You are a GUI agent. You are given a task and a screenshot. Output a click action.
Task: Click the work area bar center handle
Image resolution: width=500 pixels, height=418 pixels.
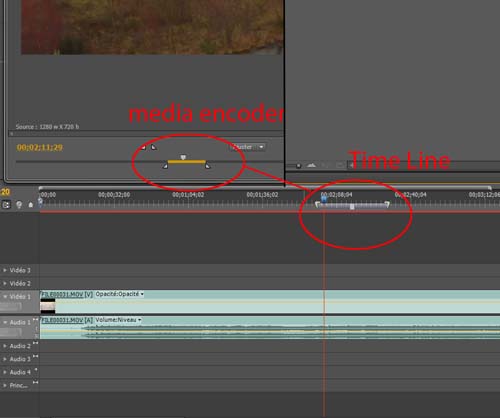click(x=352, y=207)
